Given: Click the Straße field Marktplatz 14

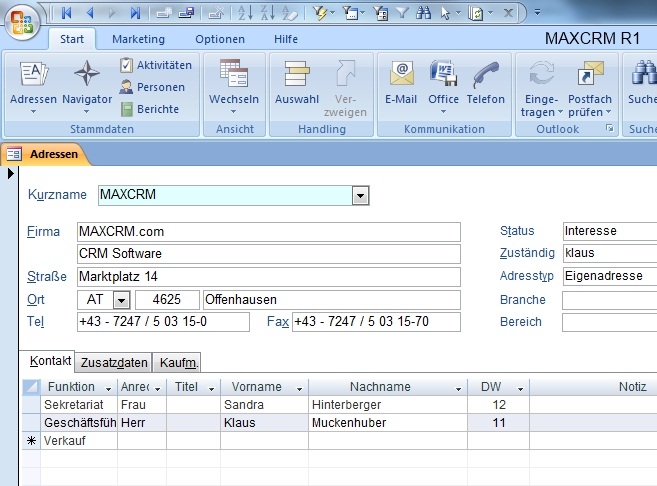Looking at the screenshot, I should pyautogui.click(x=267, y=277).
